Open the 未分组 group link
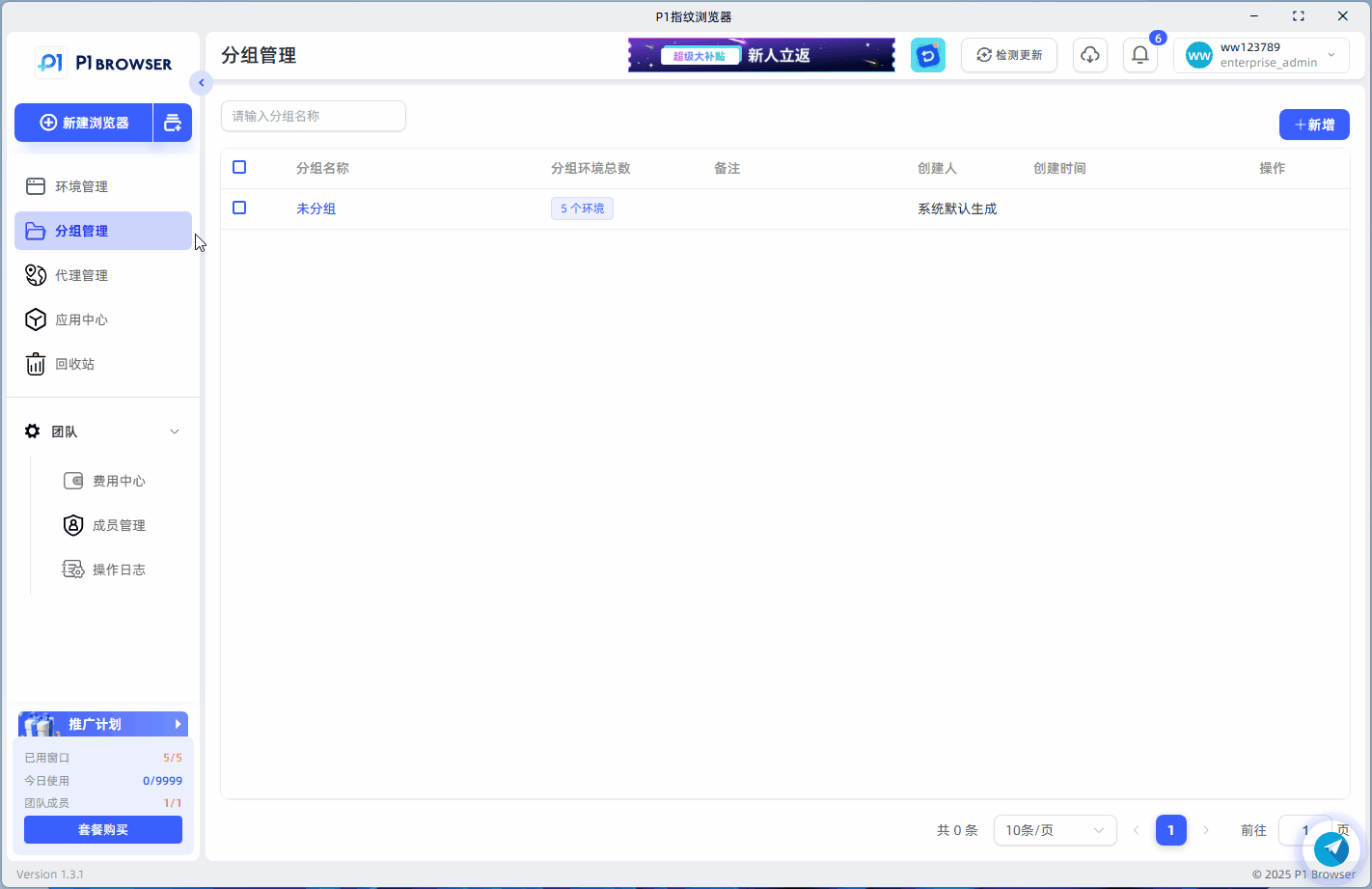The image size is (1372, 889). (316, 208)
